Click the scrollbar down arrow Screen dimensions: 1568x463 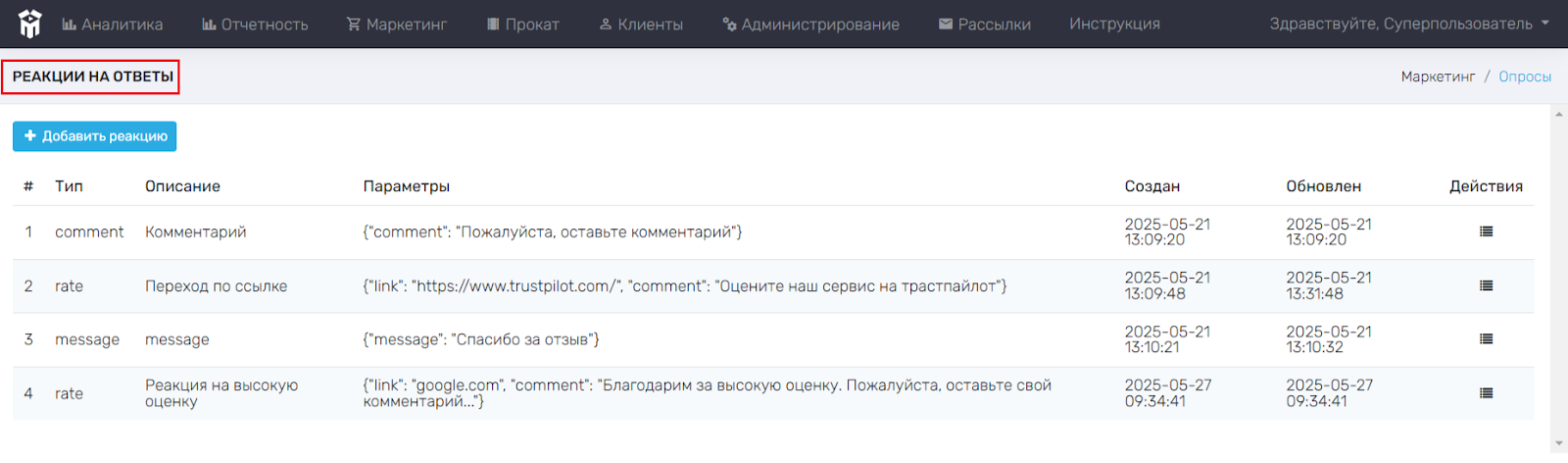pos(1559,443)
